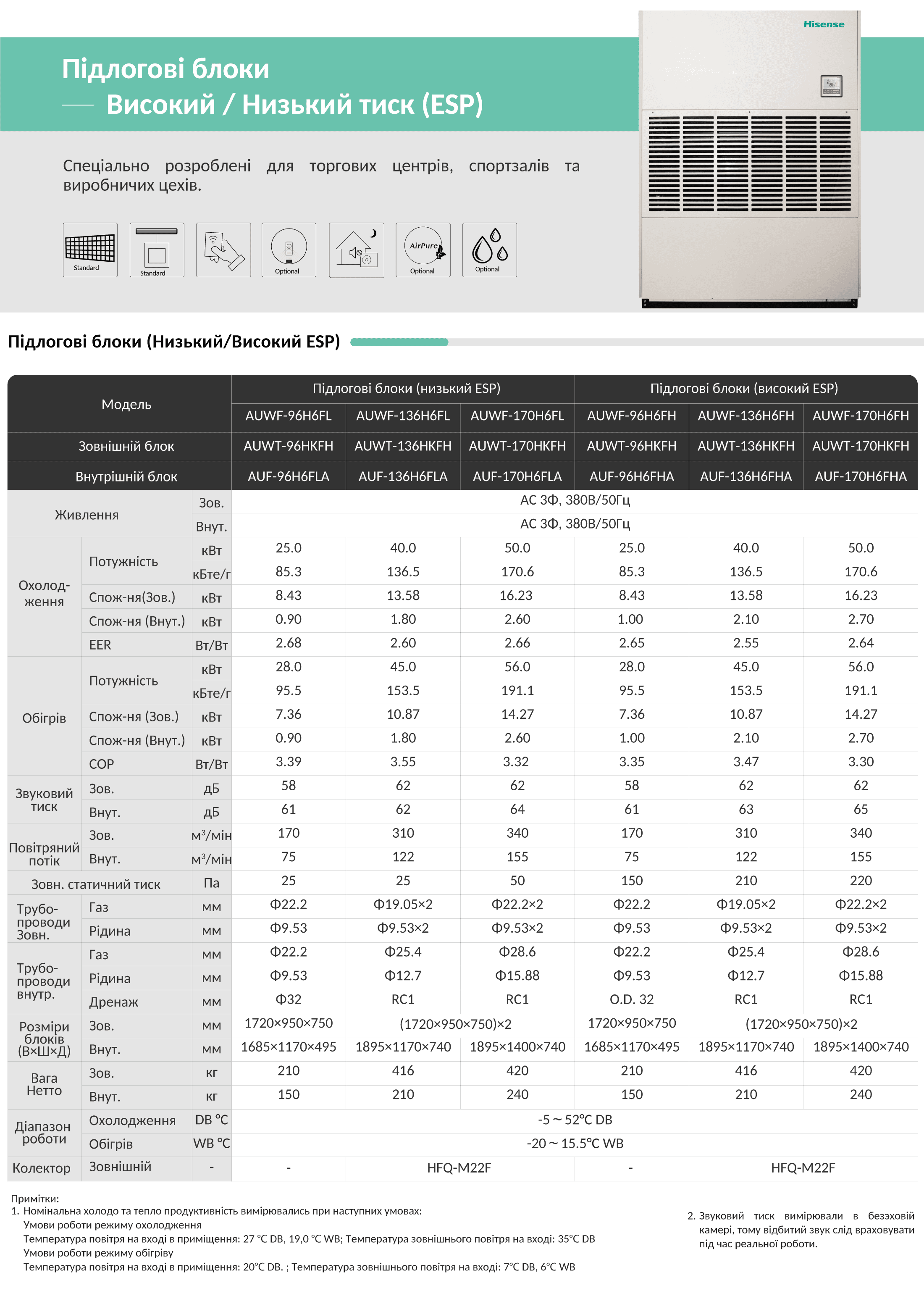Click the Standard filter grid icon

pyautogui.click(x=90, y=250)
